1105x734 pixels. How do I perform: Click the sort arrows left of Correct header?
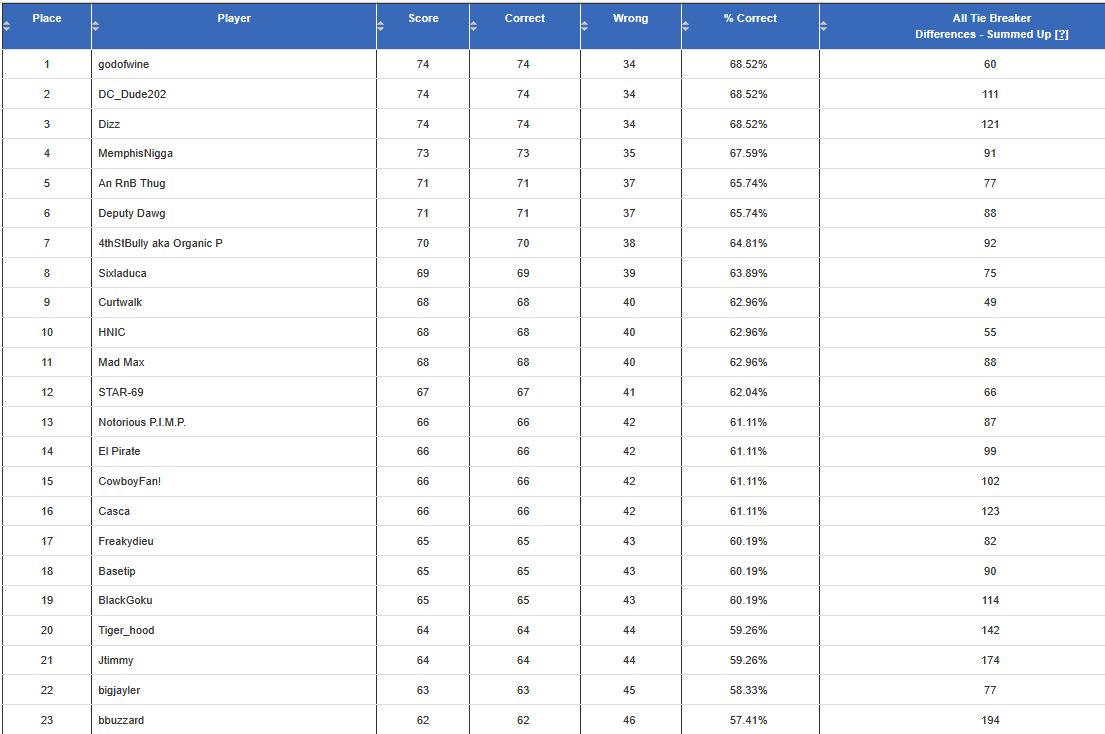click(474, 27)
